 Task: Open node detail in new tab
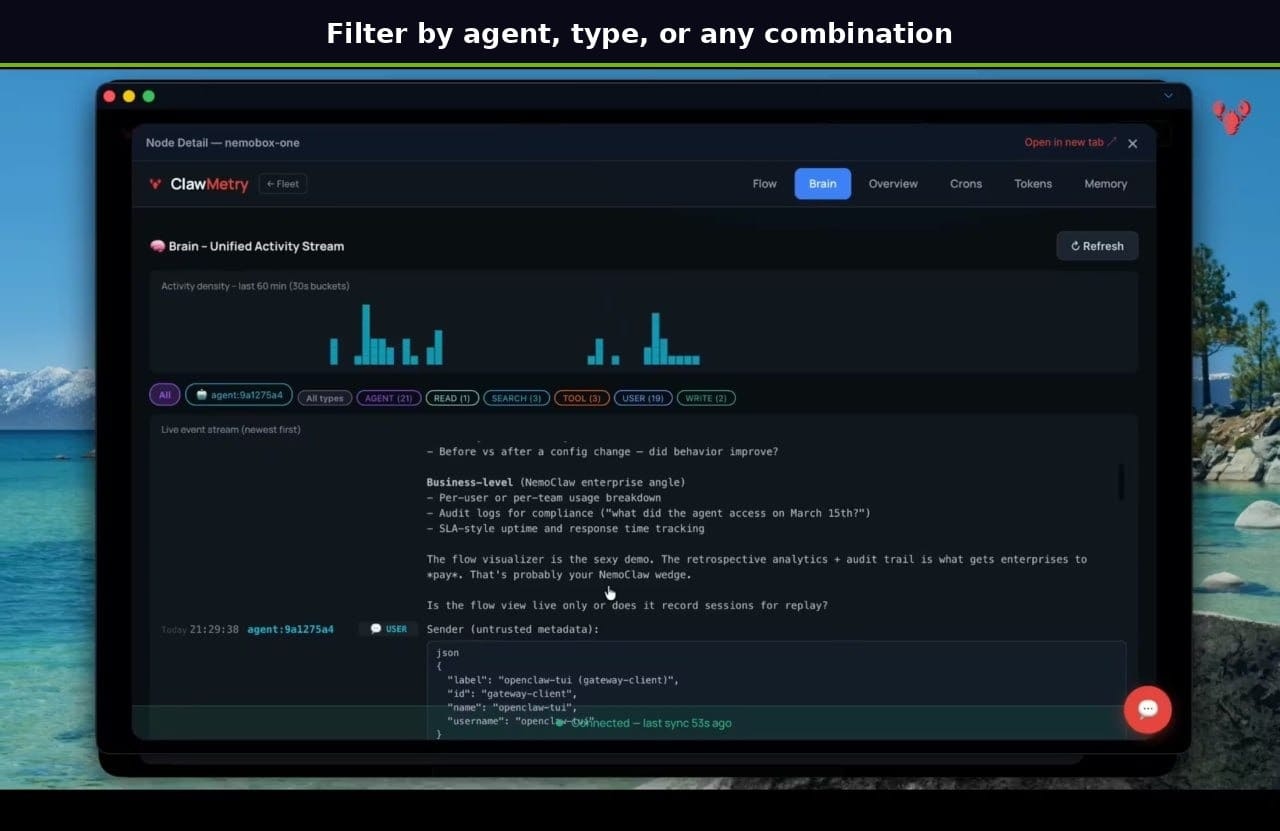[1070, 143]
